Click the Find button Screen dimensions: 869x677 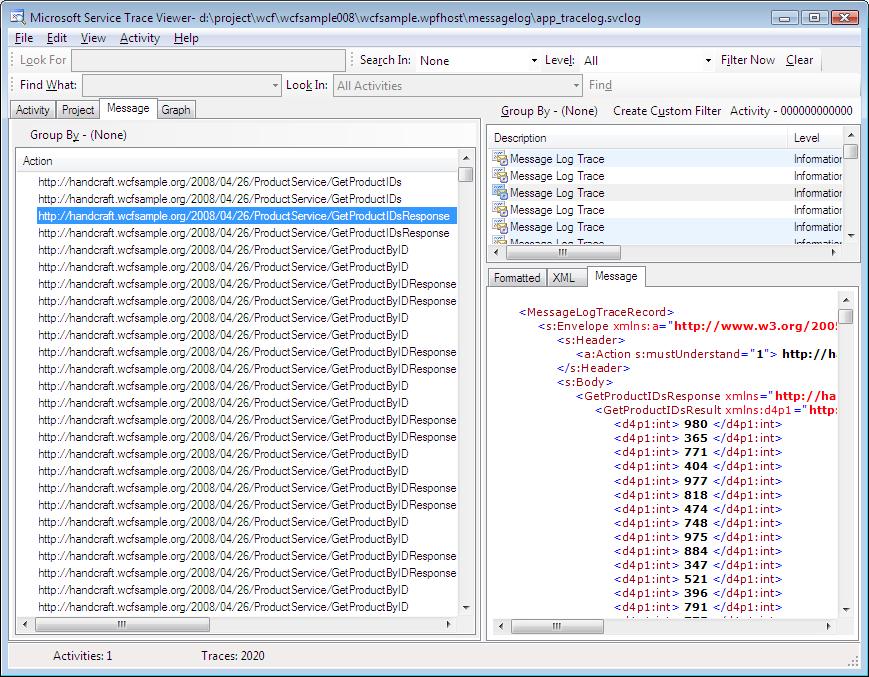[x=600, y=85]
